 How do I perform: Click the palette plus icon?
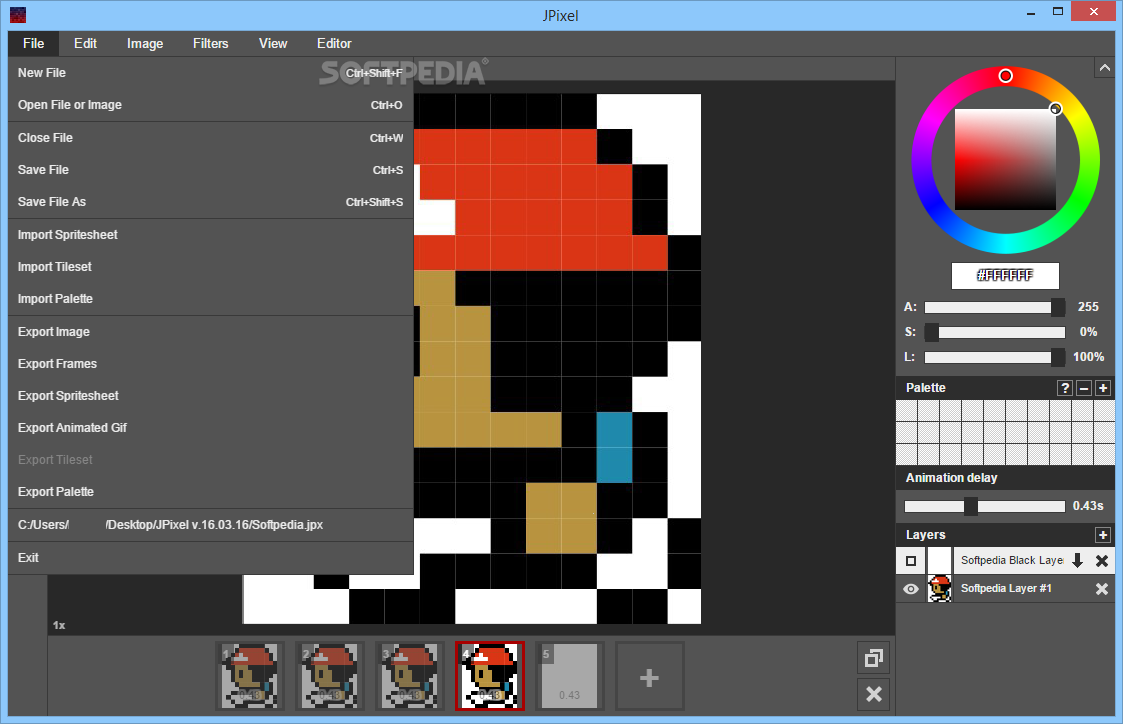(x=1103, y=388)
